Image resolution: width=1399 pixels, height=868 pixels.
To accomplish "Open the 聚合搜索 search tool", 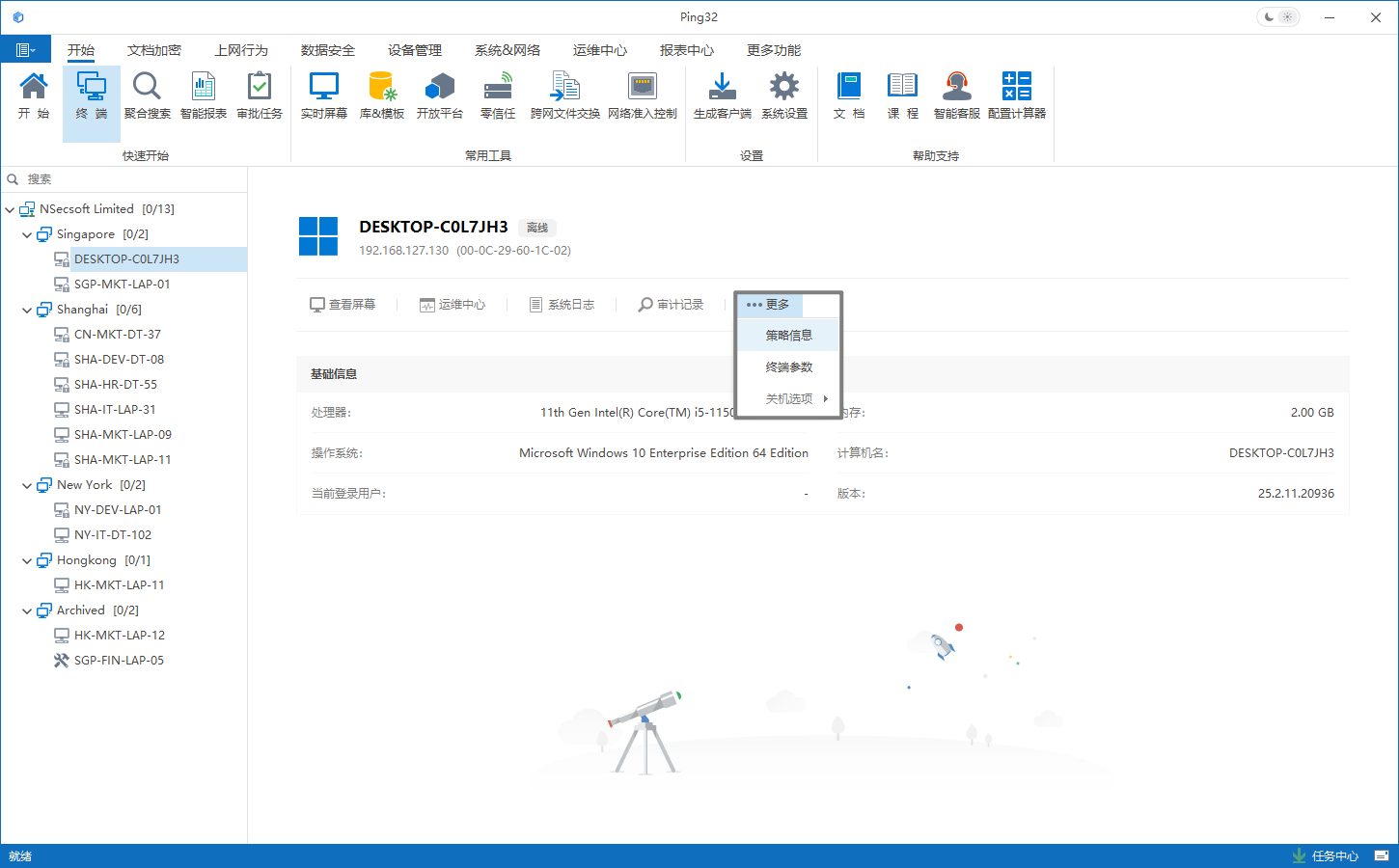I will pos(147,95).
